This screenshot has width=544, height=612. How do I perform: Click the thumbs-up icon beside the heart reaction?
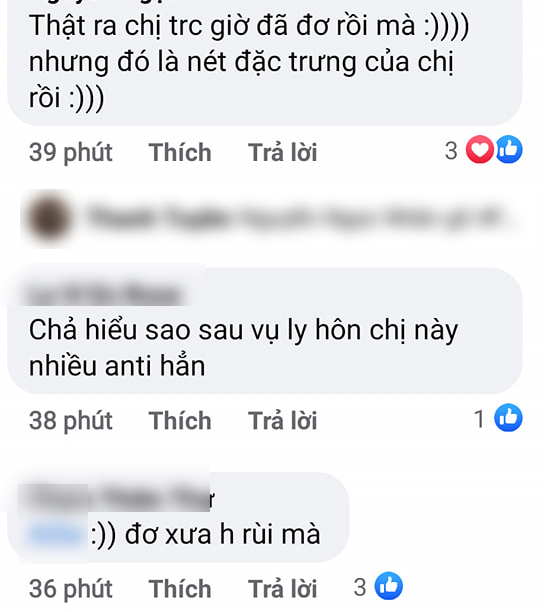coord(509,149)
